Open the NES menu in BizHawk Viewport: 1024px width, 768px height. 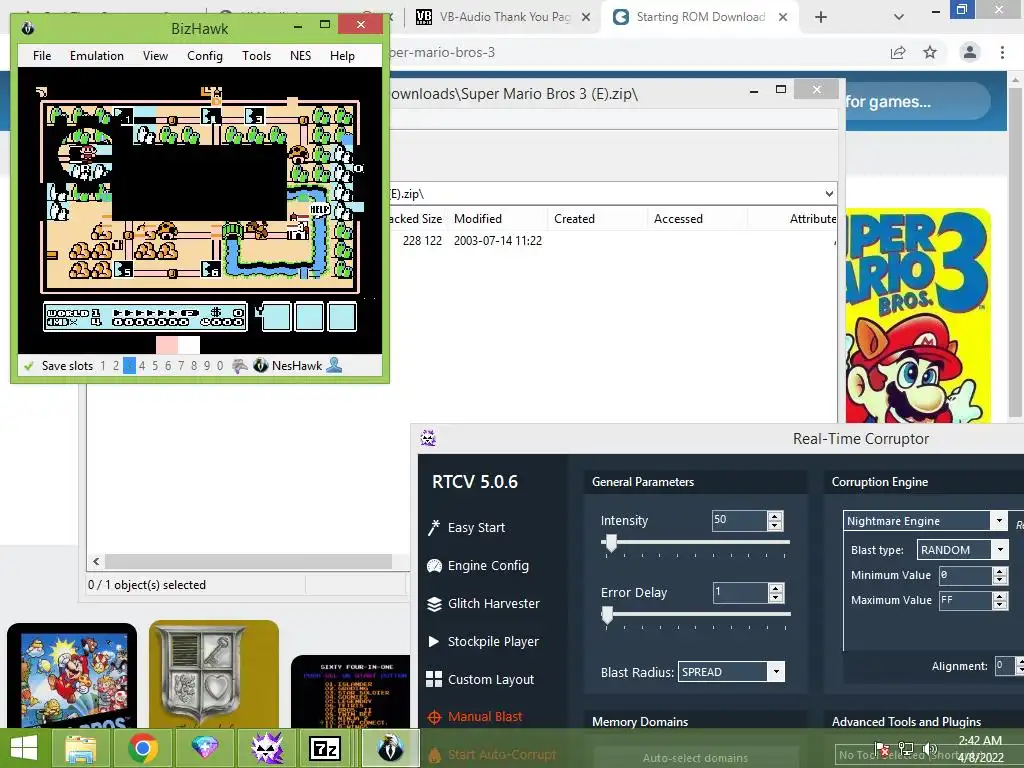coord(300,56)
